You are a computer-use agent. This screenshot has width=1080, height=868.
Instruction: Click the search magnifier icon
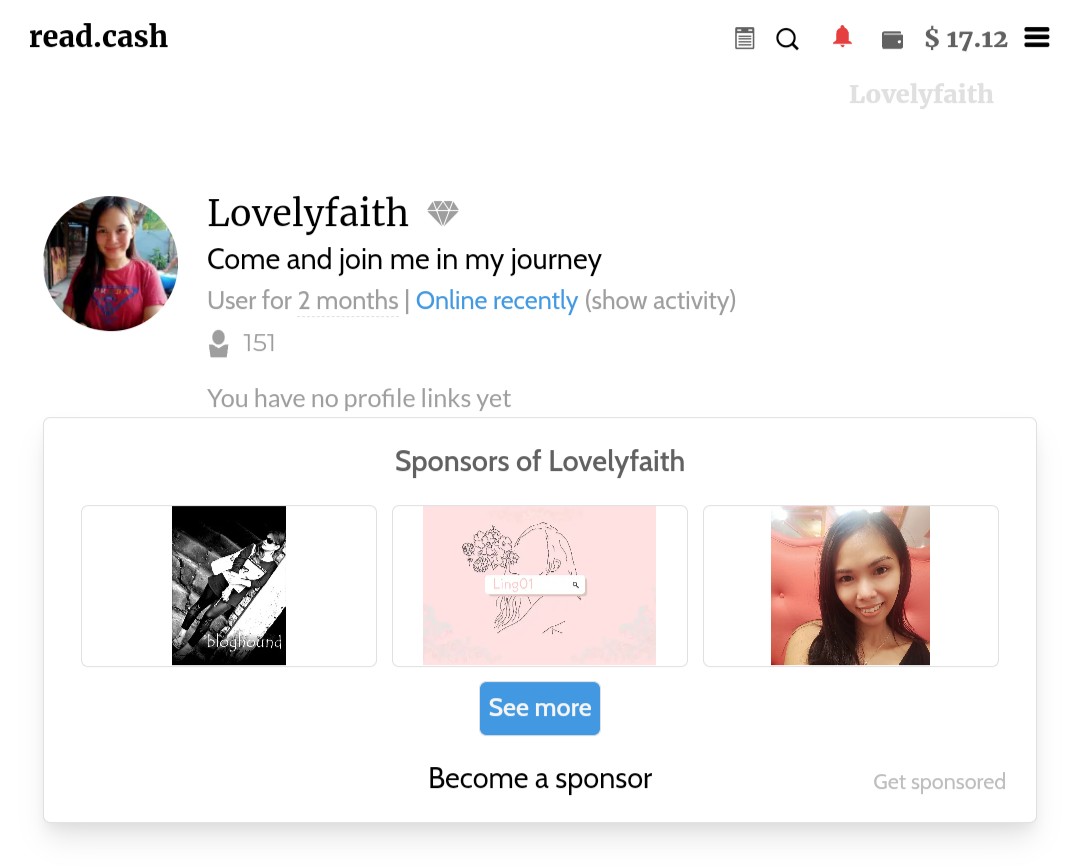[x=787, y=39]
